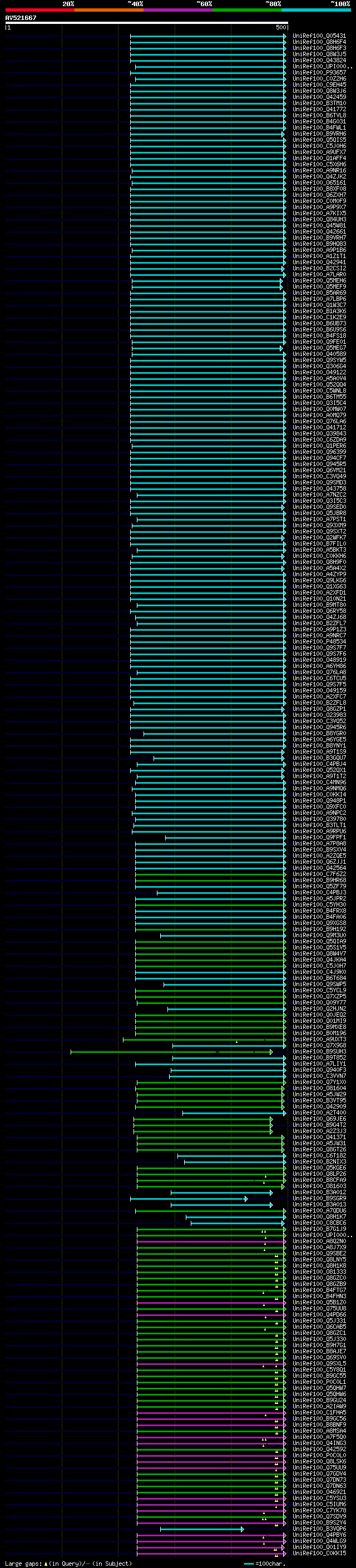This screenshot has width=356, height=1568.
Task: Click hit label UniRef100_Q42941
Action: (319, 263)
